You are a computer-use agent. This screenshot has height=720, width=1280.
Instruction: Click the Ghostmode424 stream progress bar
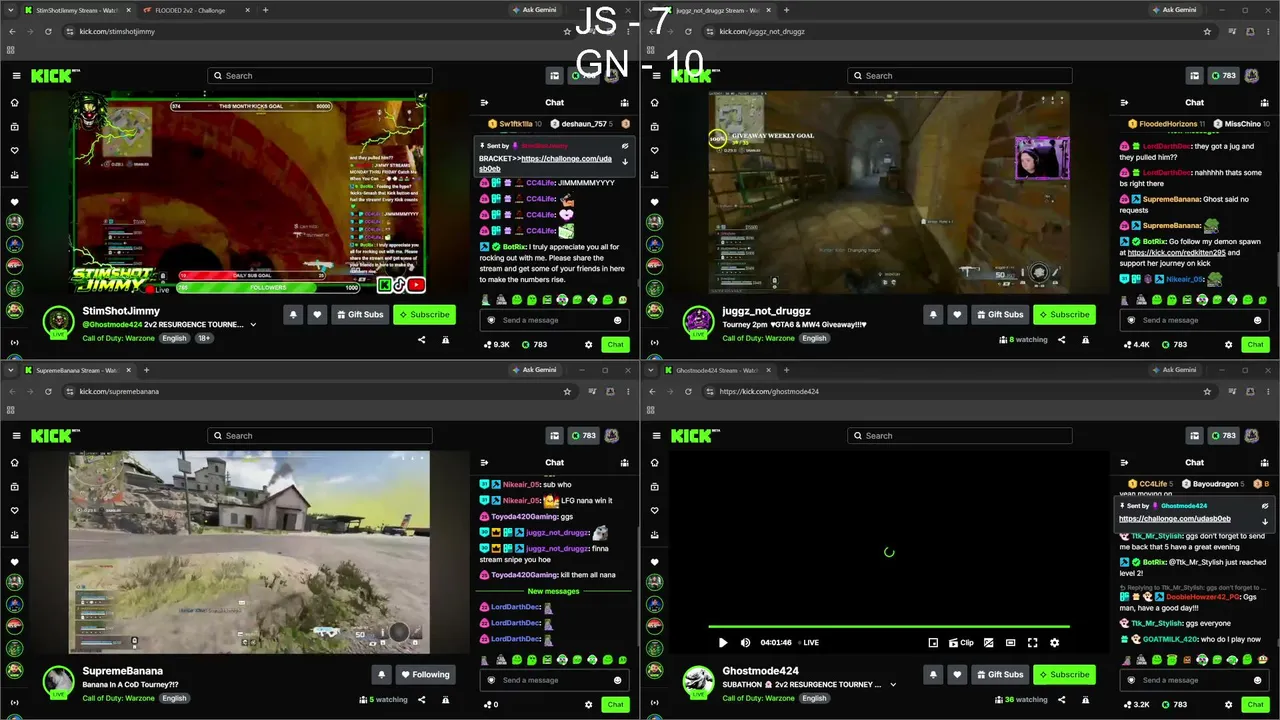pyautogui.click(x=889, y=627)
